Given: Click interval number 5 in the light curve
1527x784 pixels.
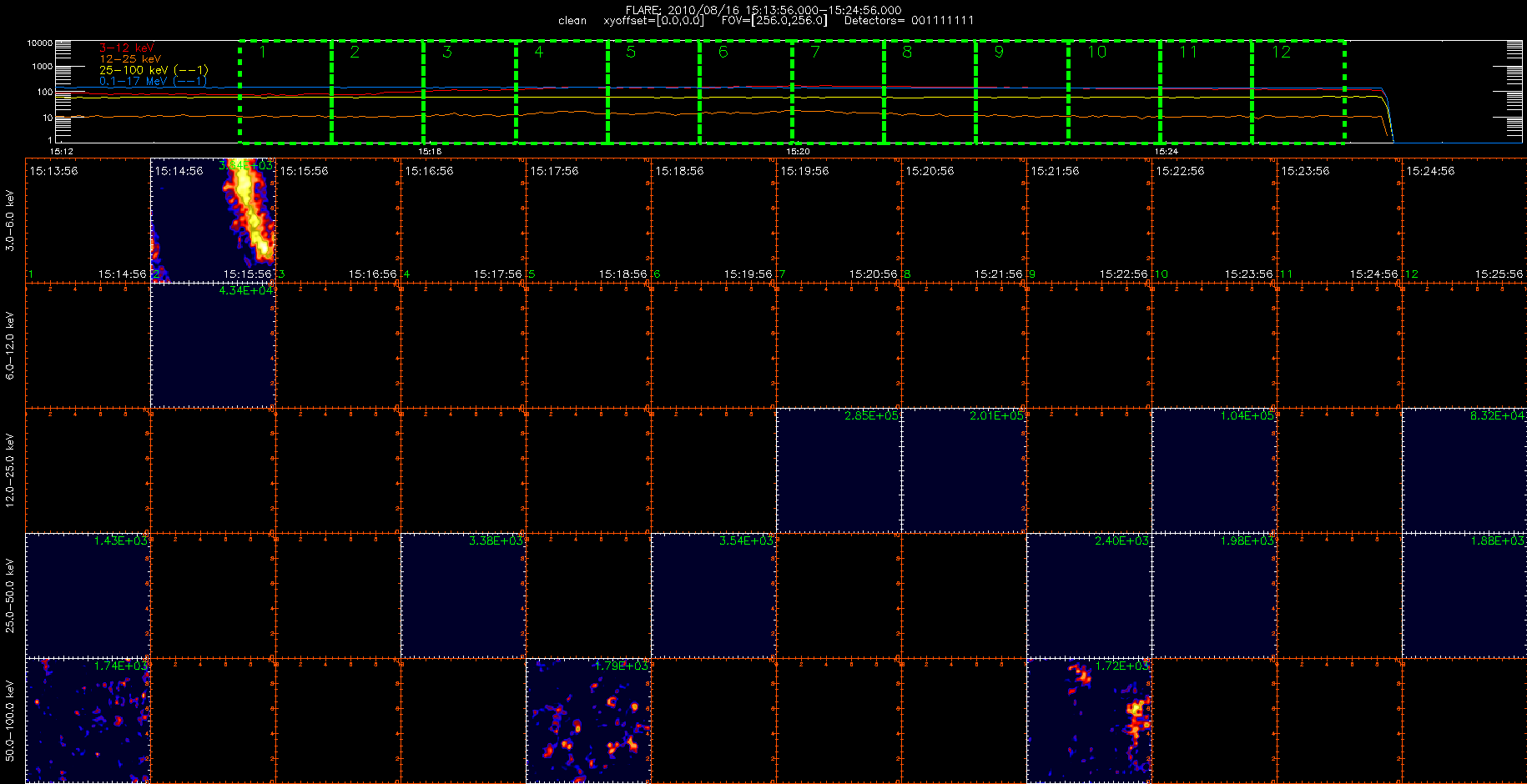Looking at the screenshot, I should [x=653, y=92].
